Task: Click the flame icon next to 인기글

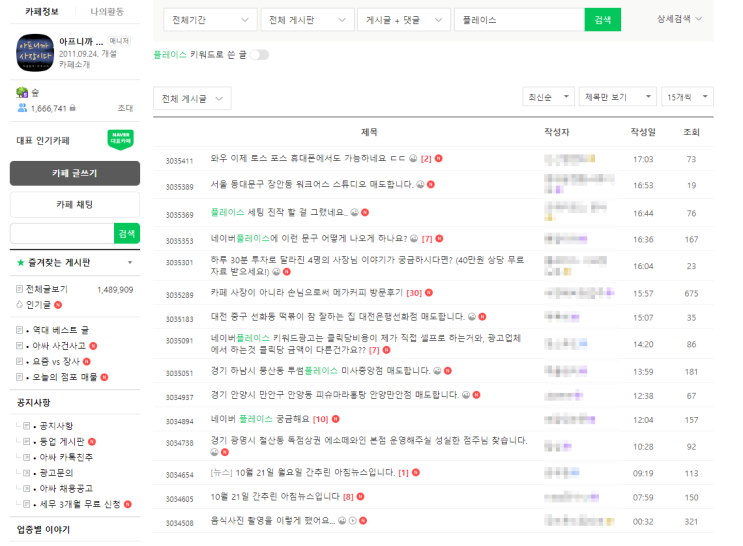Action: pos(19,305)
